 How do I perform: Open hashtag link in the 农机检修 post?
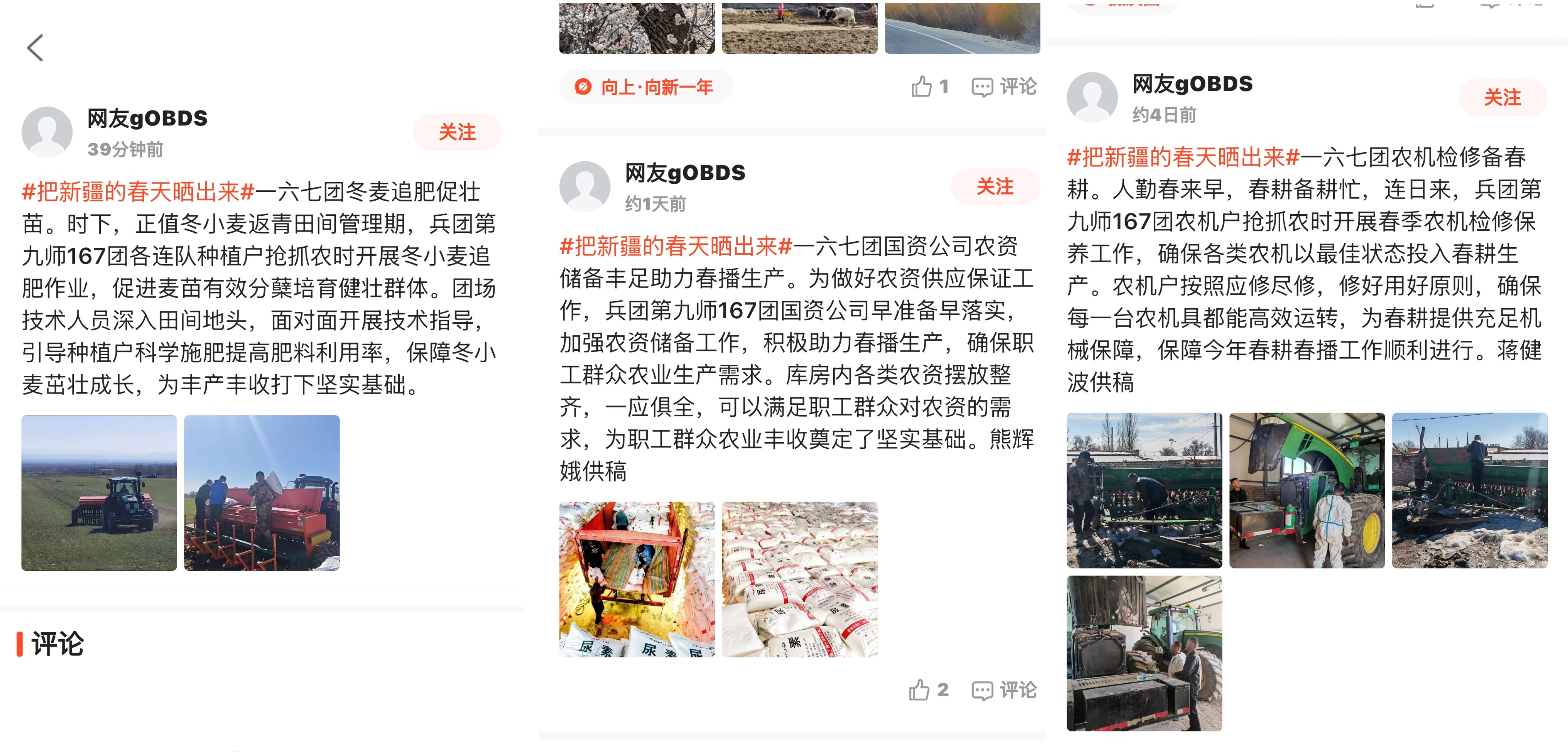click(x=1184, y=157)
